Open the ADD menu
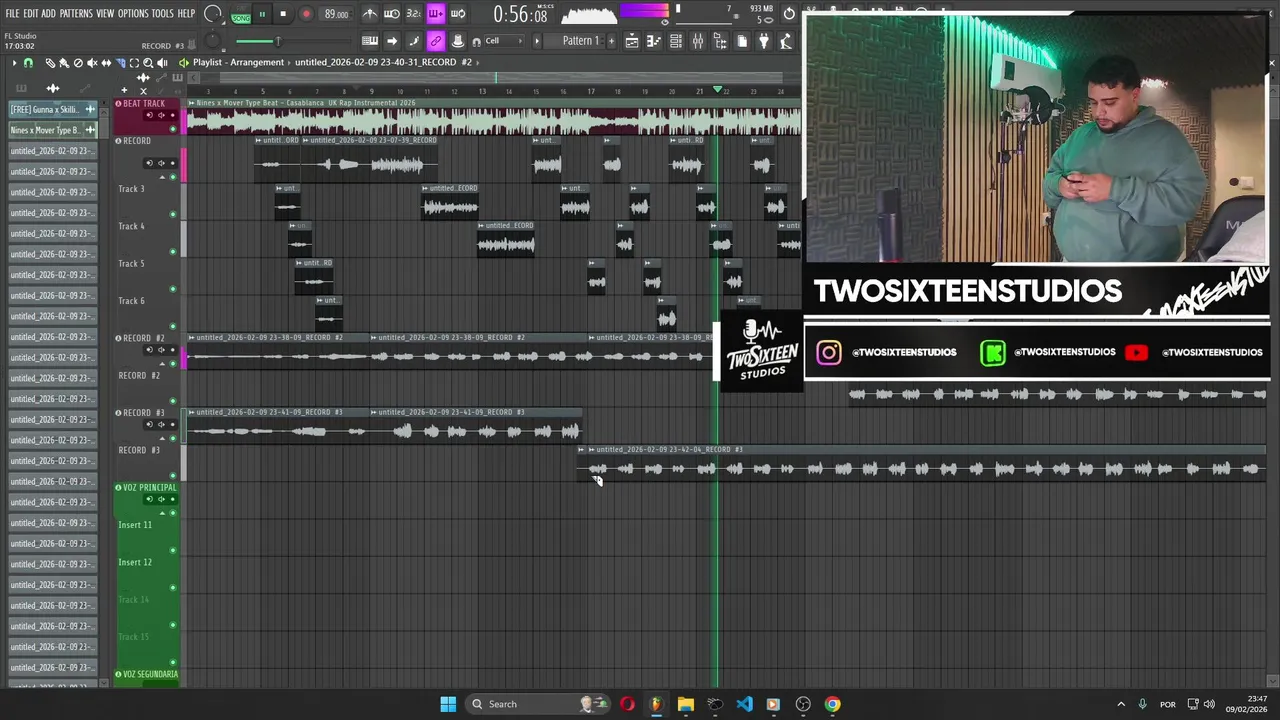1280x720 pixels. click(48, 14)
